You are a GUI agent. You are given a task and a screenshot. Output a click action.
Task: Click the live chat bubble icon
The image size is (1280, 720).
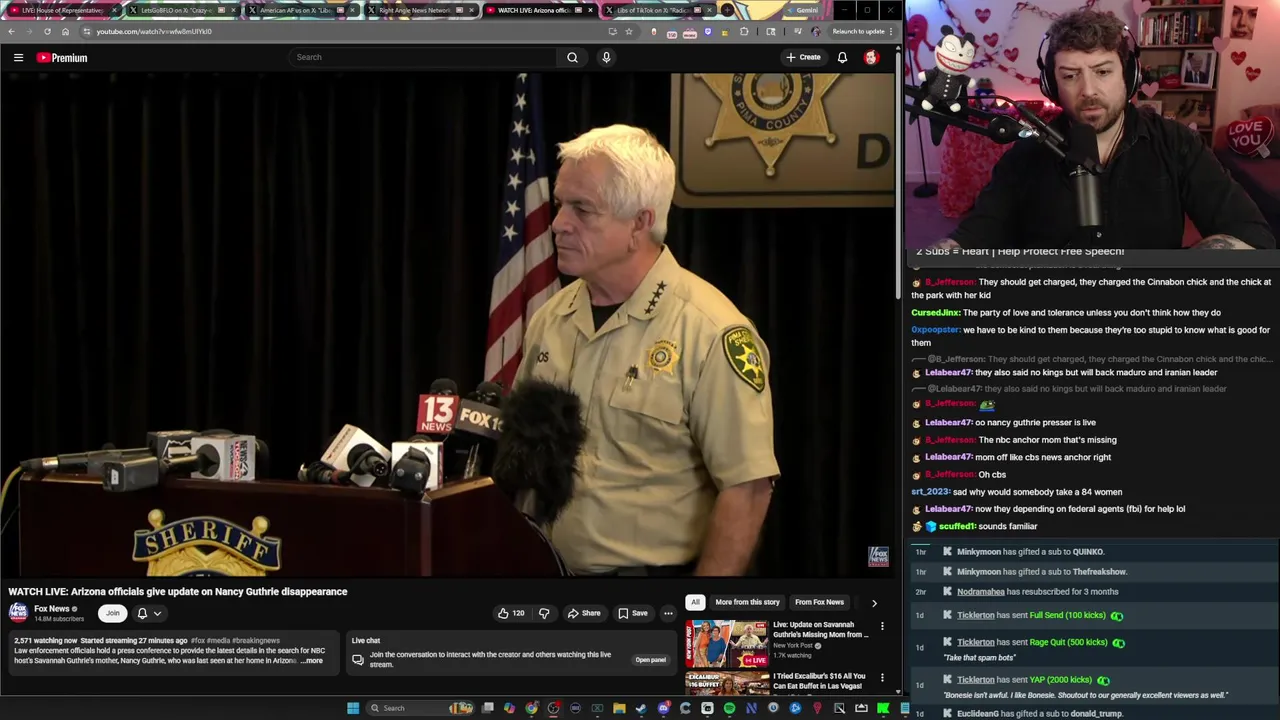coord(357,660)
